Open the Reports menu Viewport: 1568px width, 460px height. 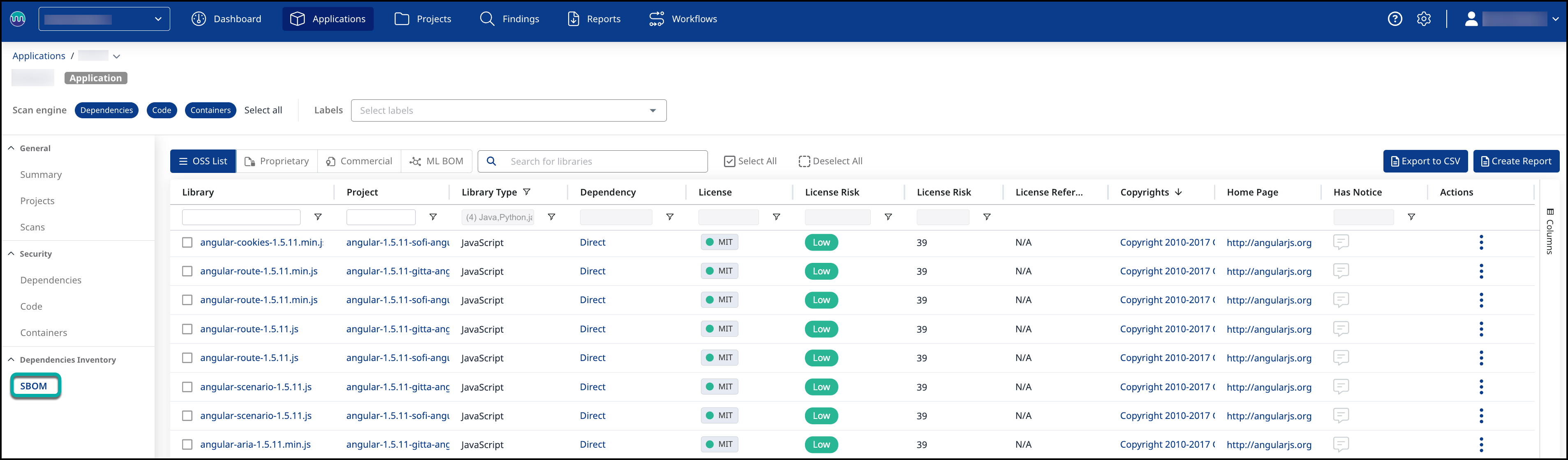[594, 19]
